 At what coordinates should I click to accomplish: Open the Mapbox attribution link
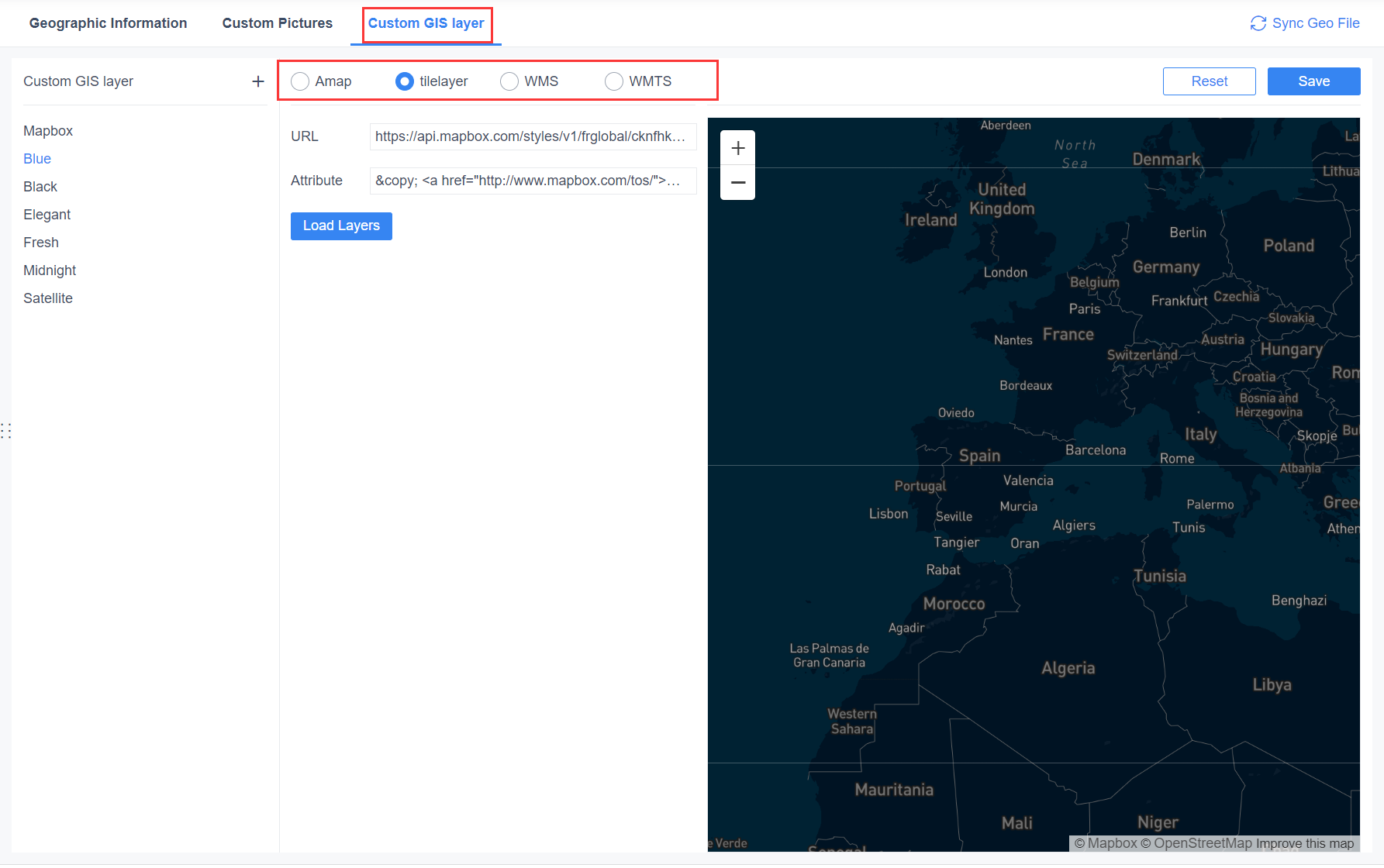tap(1106, 843)
